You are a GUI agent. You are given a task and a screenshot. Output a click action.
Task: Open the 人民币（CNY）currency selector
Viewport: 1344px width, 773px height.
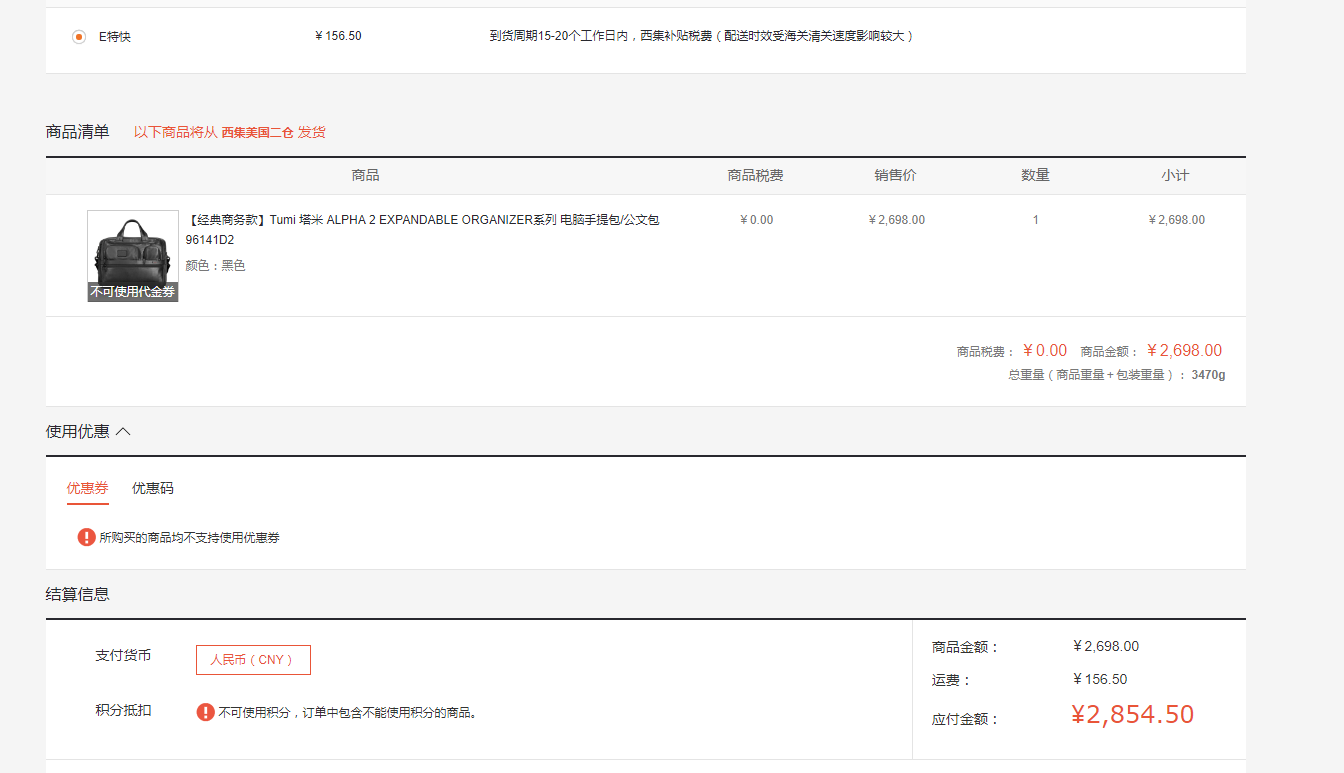[x=253, y=659]
